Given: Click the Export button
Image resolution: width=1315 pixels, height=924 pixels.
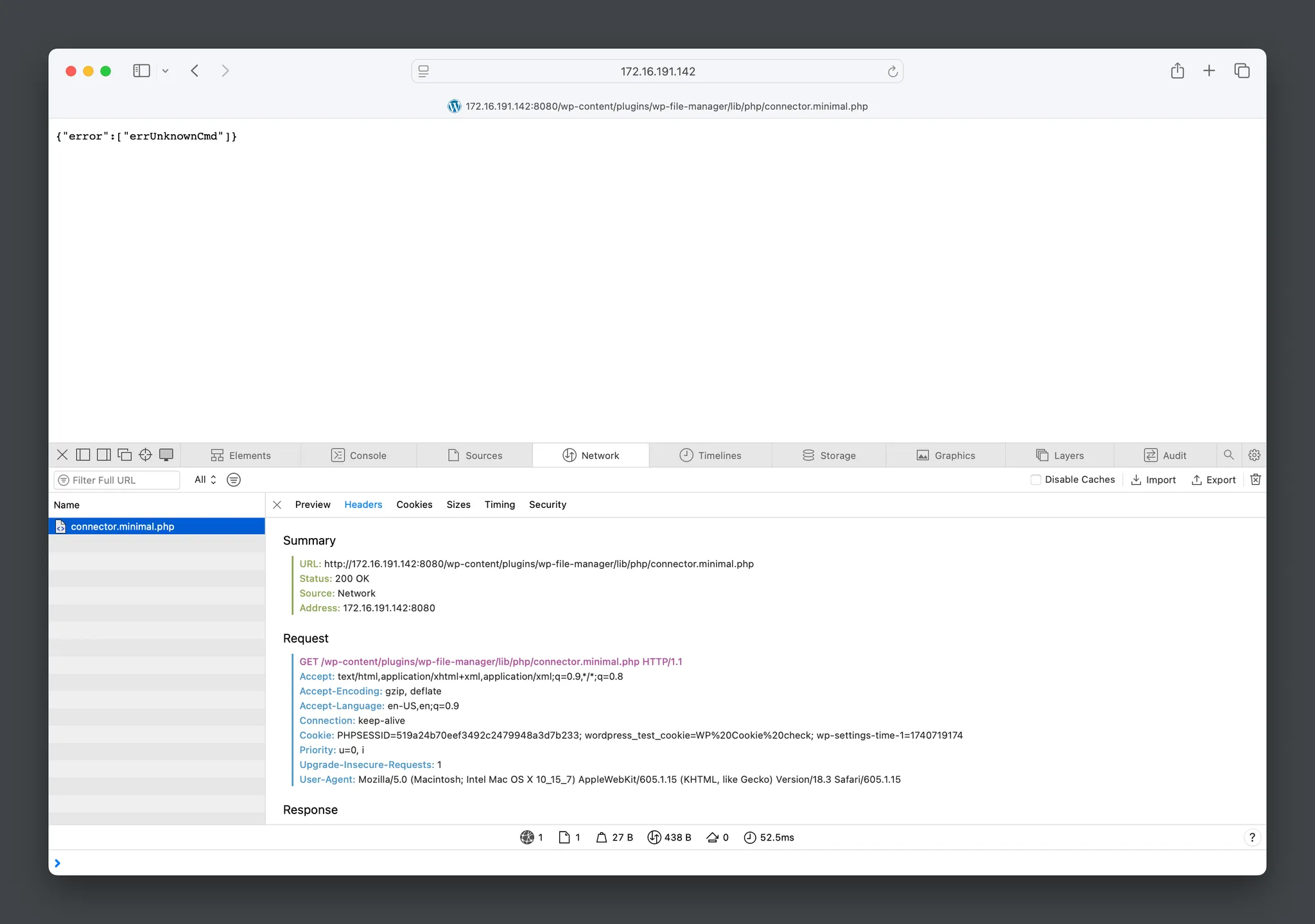Looking at the screenshot, I should (x=1214, y=480).
